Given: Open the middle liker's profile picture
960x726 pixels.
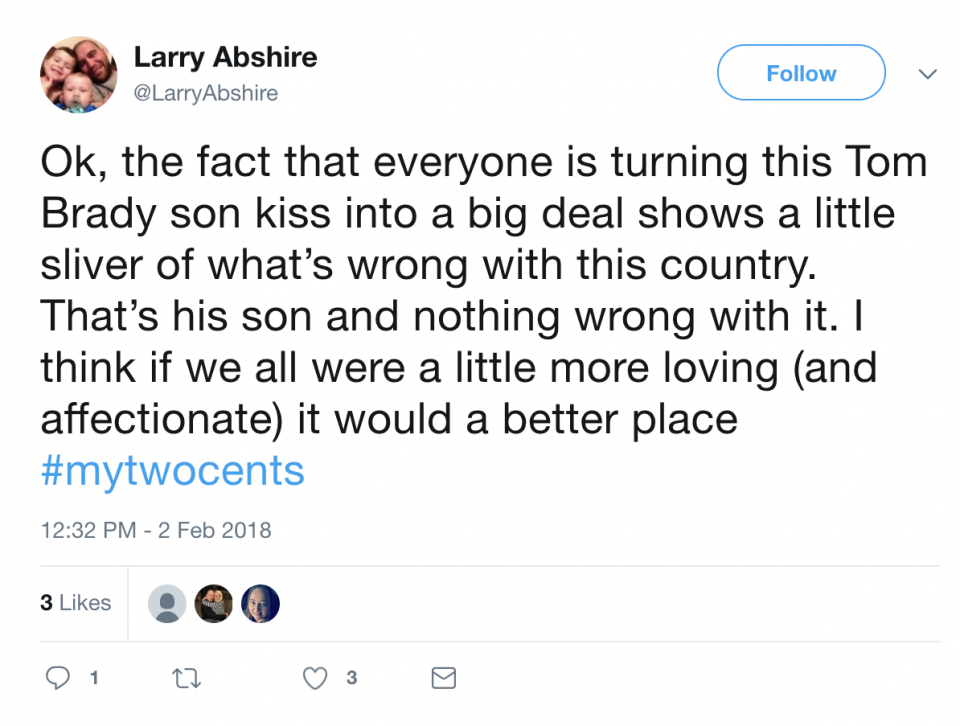Looking at the screenshot, I should [214, 604].
